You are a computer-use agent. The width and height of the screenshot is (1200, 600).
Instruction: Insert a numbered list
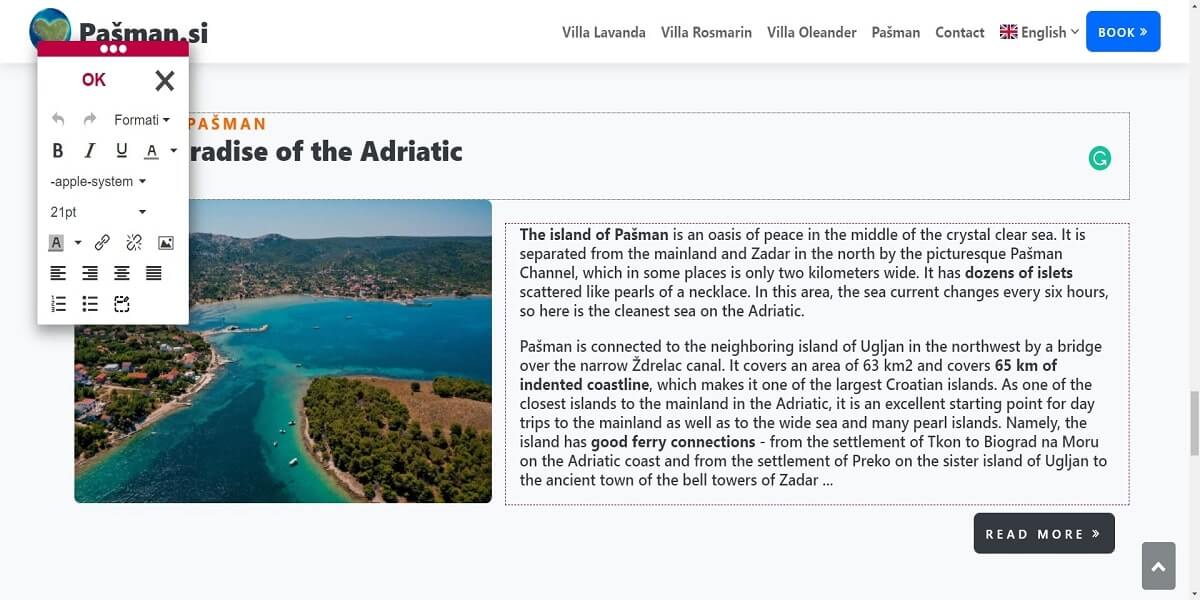click(59, 304)
